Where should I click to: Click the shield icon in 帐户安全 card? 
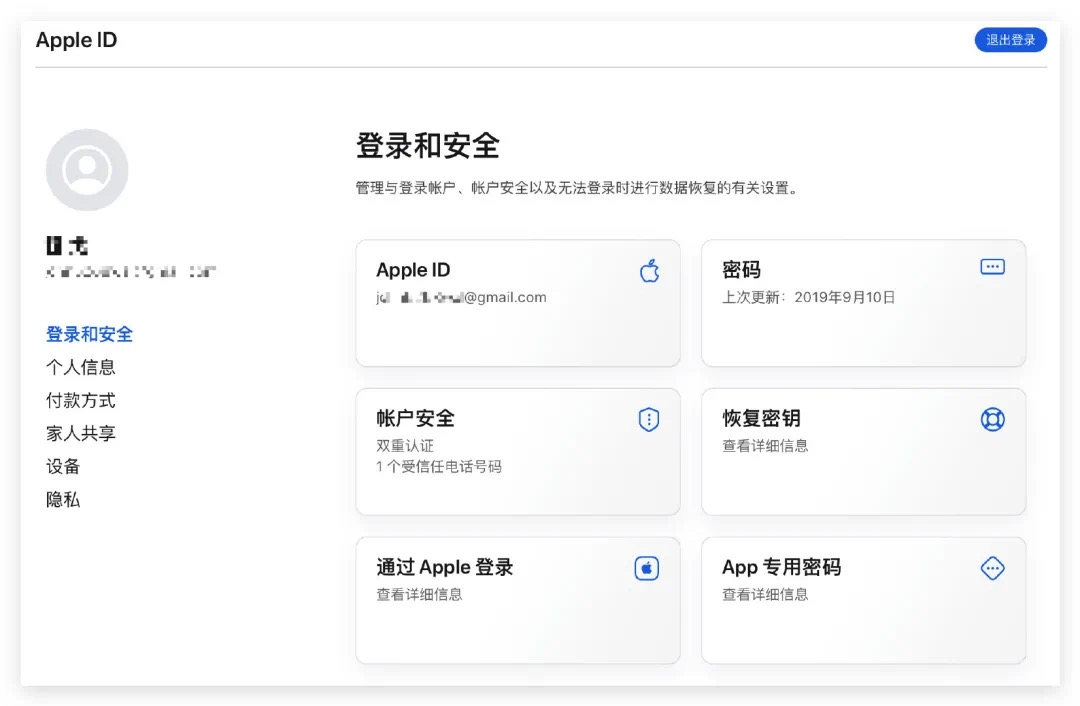click(649, 419)
